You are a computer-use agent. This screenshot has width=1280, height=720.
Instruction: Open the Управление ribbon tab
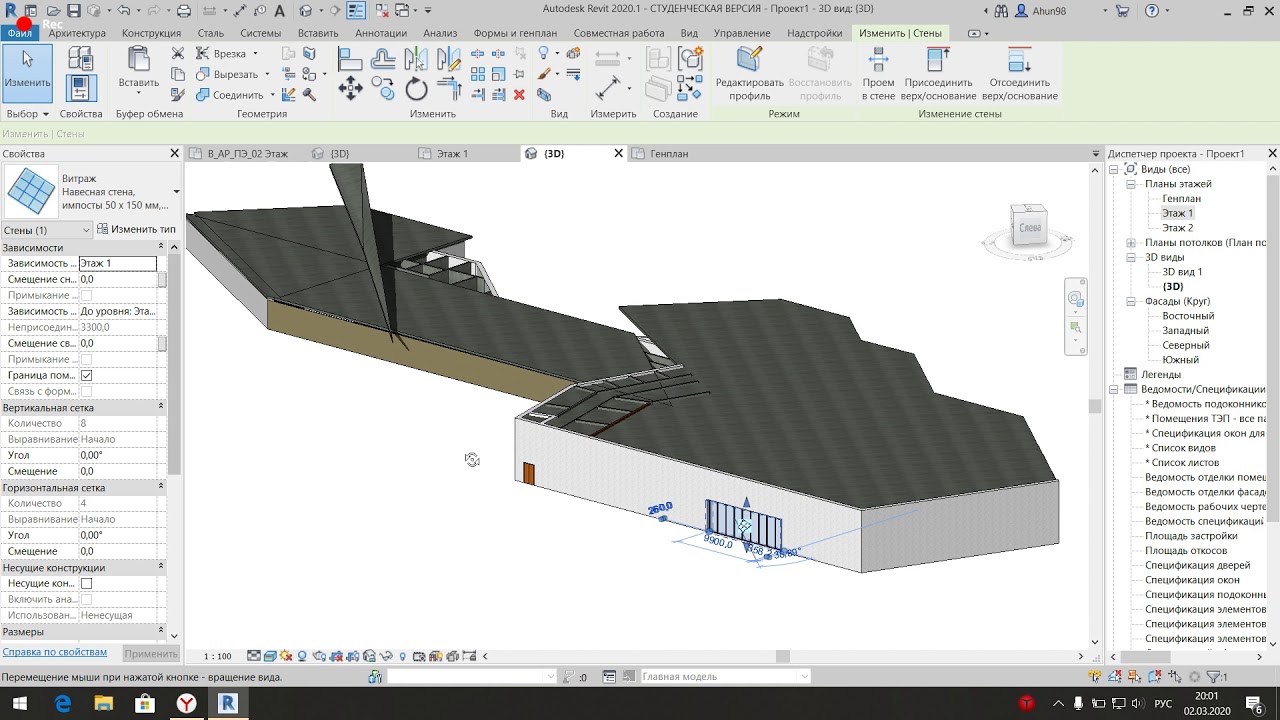(x=742, y=33)
